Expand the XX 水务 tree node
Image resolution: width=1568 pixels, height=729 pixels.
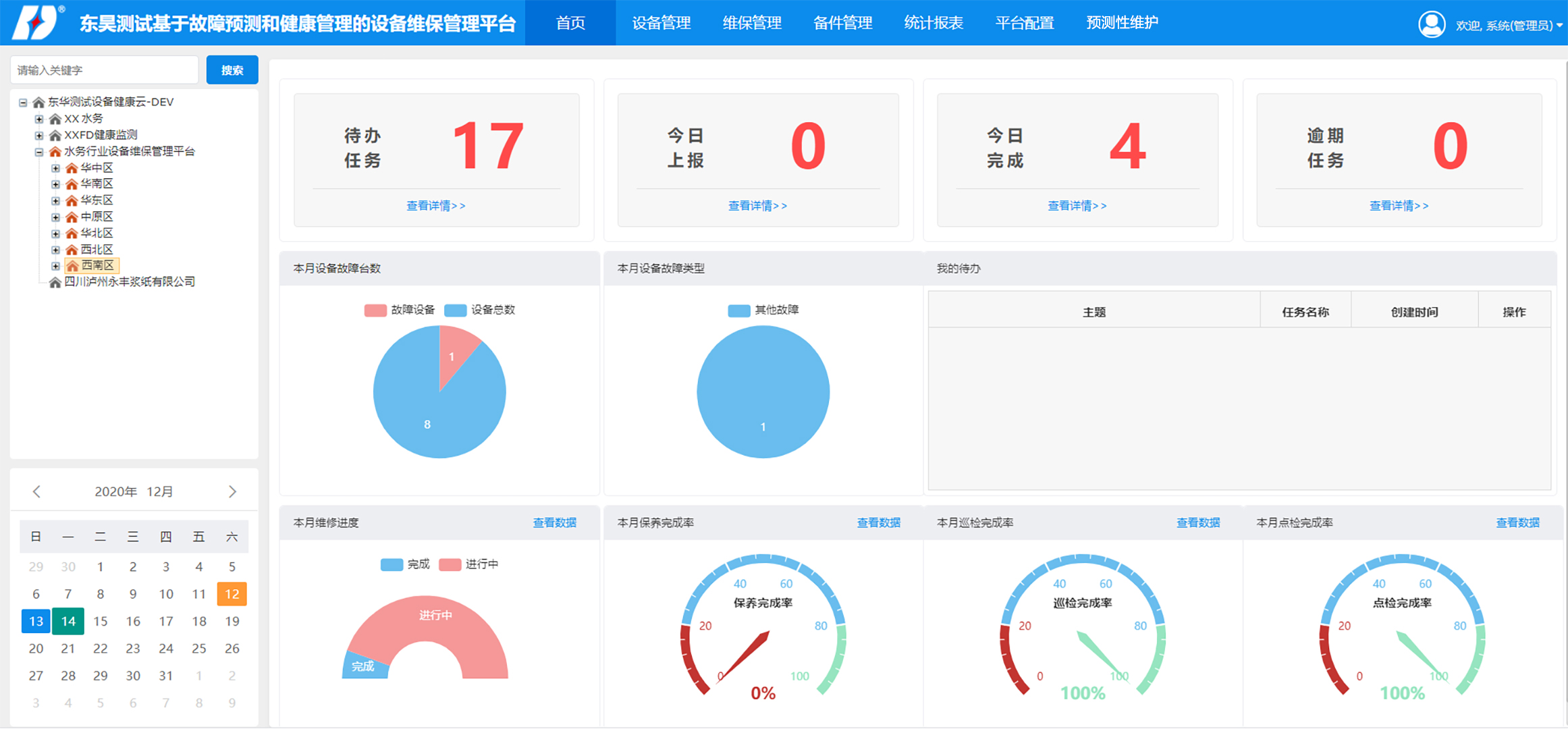(39, 119)
